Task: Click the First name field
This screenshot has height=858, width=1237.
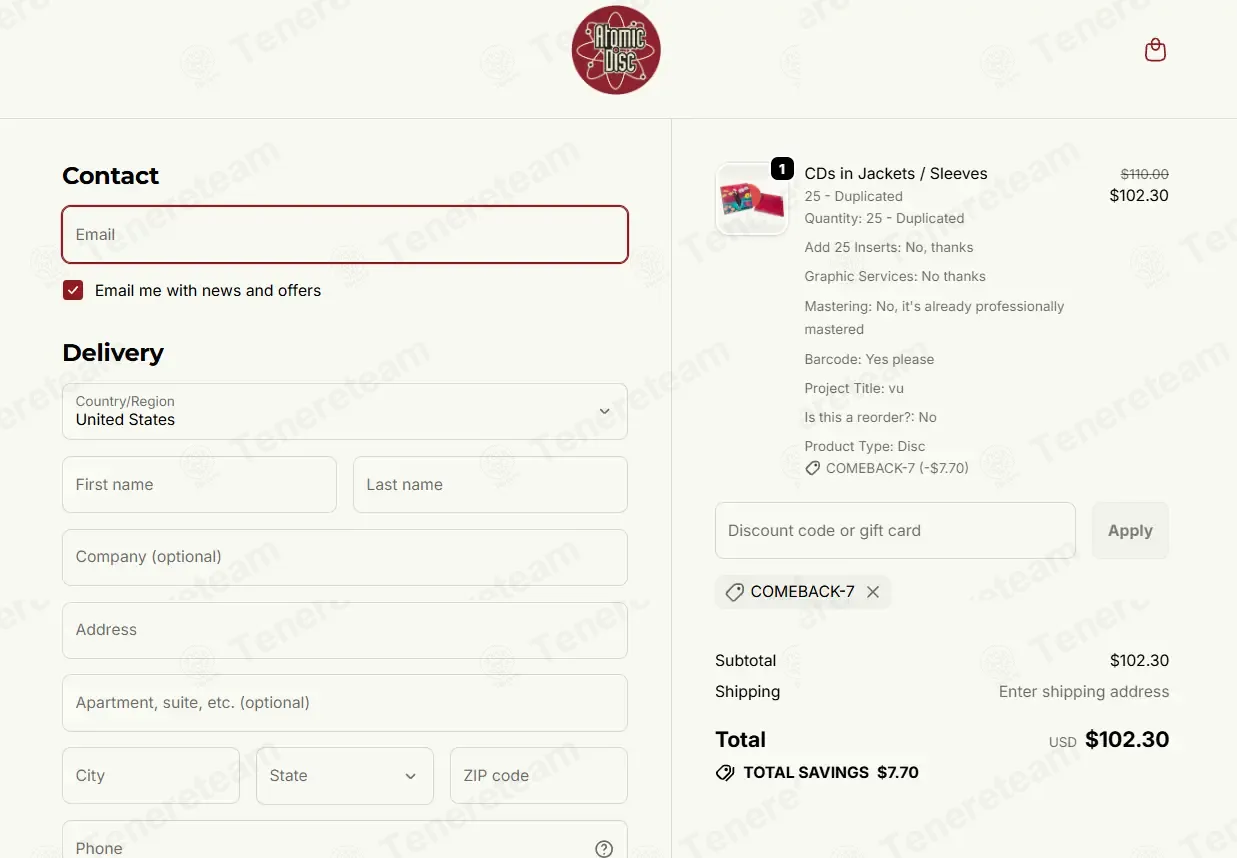Action: (x=199, y=485)
